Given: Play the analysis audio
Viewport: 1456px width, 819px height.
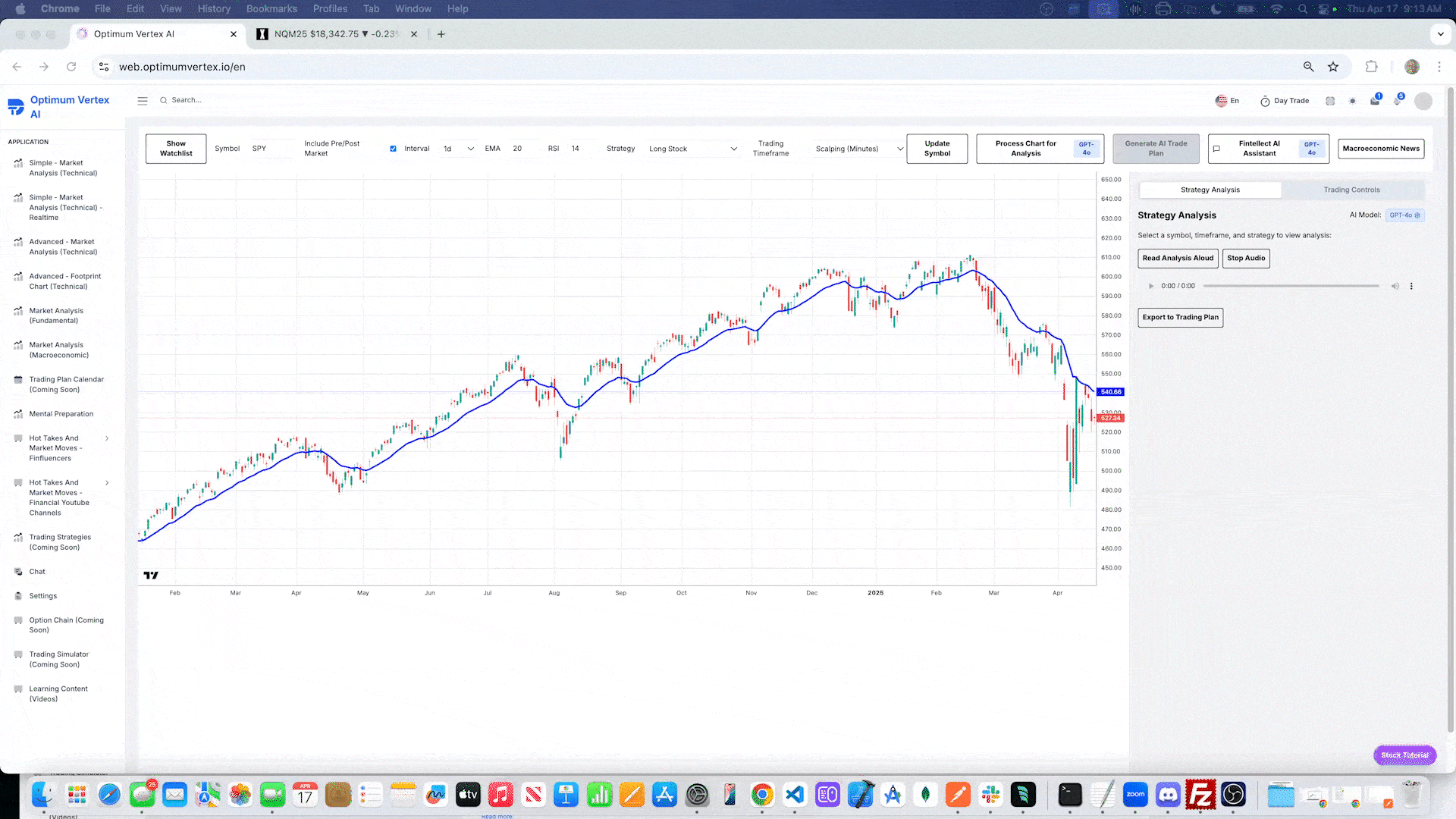Looking at the screenshot, I should (1150, 286).
